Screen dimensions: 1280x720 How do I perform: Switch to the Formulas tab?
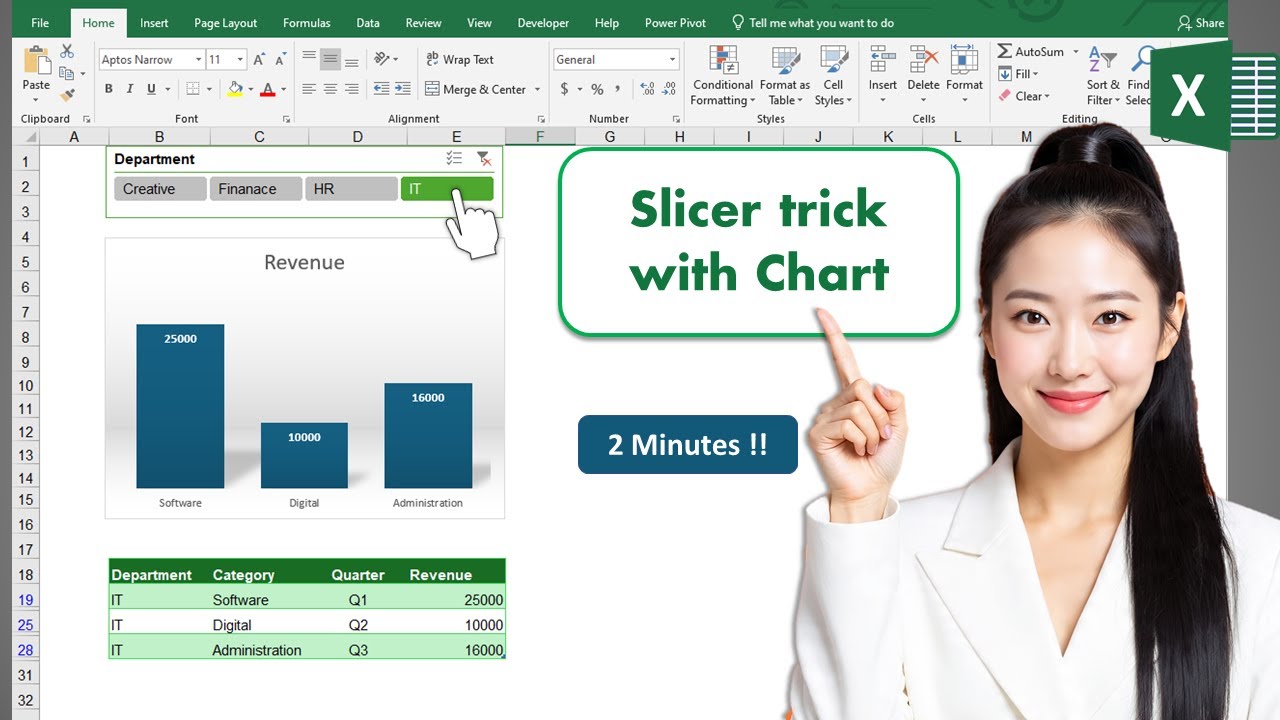(x=306, y=23)
